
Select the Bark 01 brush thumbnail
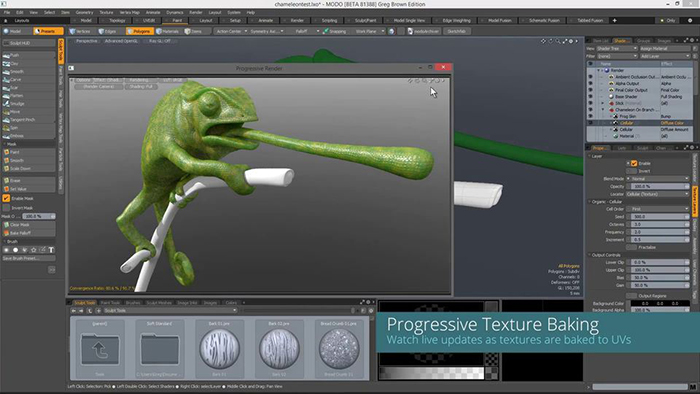click(x=219, y=348)
